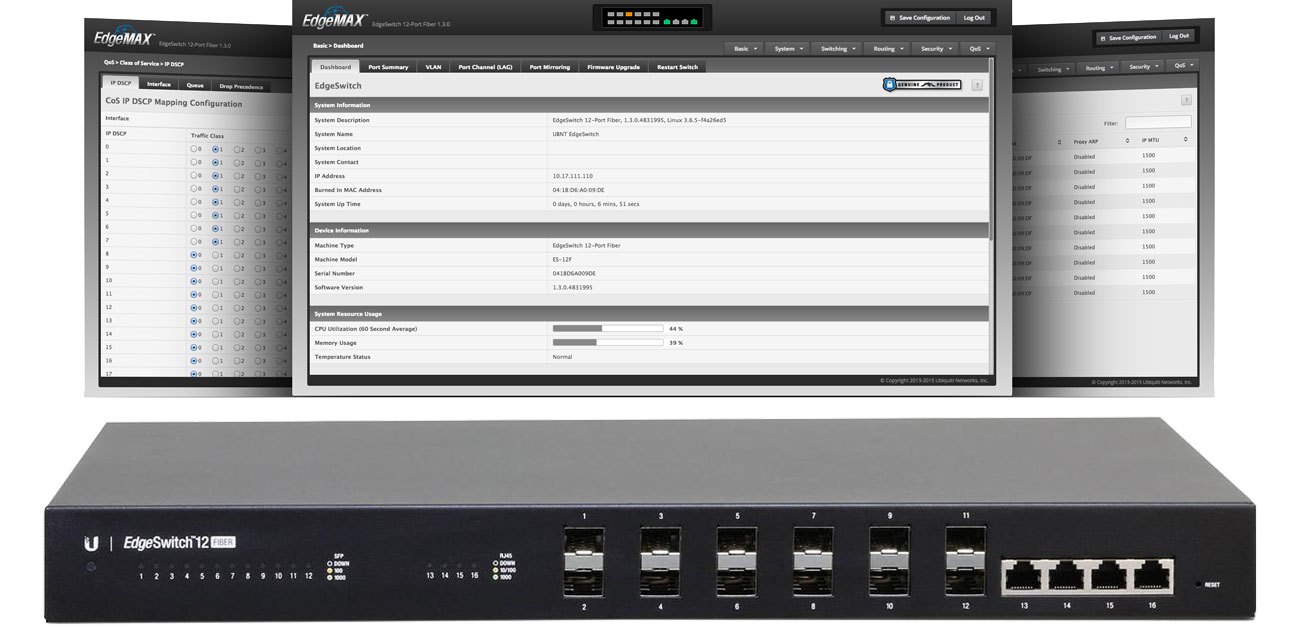Click the MAC address 04:18:D6:A0:09:DE
This screenshot has width=1300, height=627.
click(x=578, y=190)
